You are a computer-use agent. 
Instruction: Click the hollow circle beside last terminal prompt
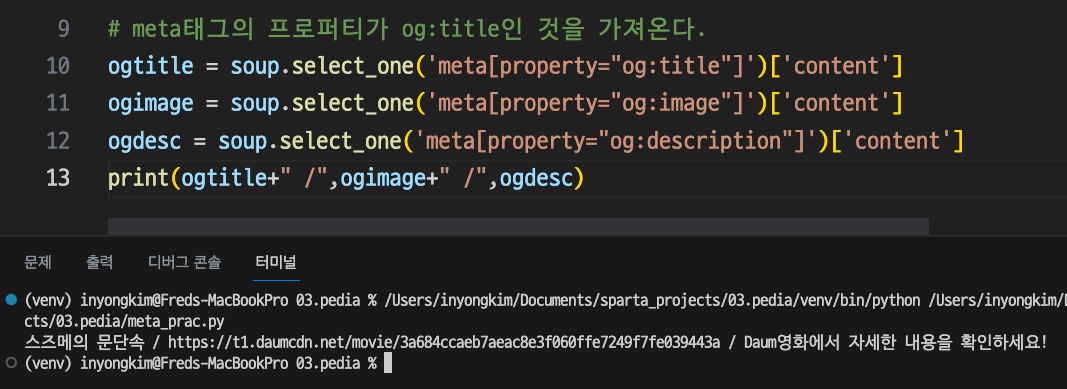coord(10,363)
